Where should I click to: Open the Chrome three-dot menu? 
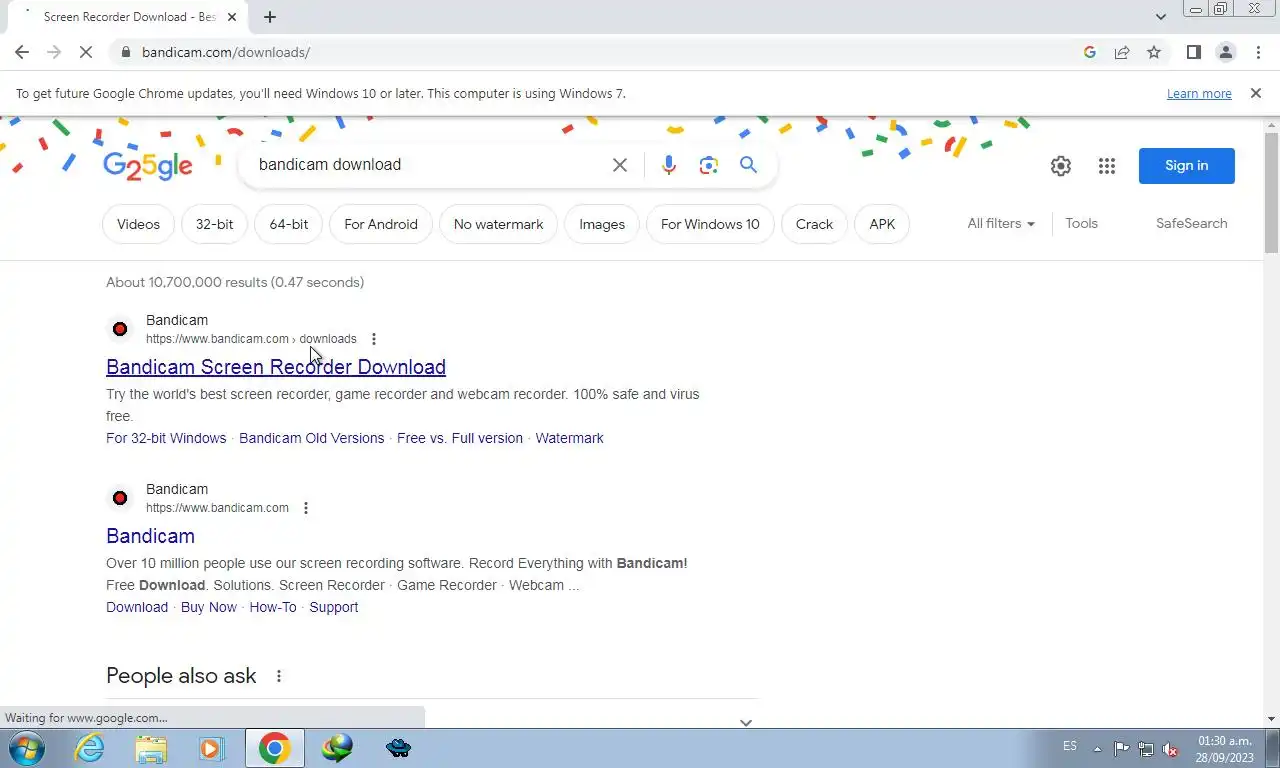(x=1257, y=52)
